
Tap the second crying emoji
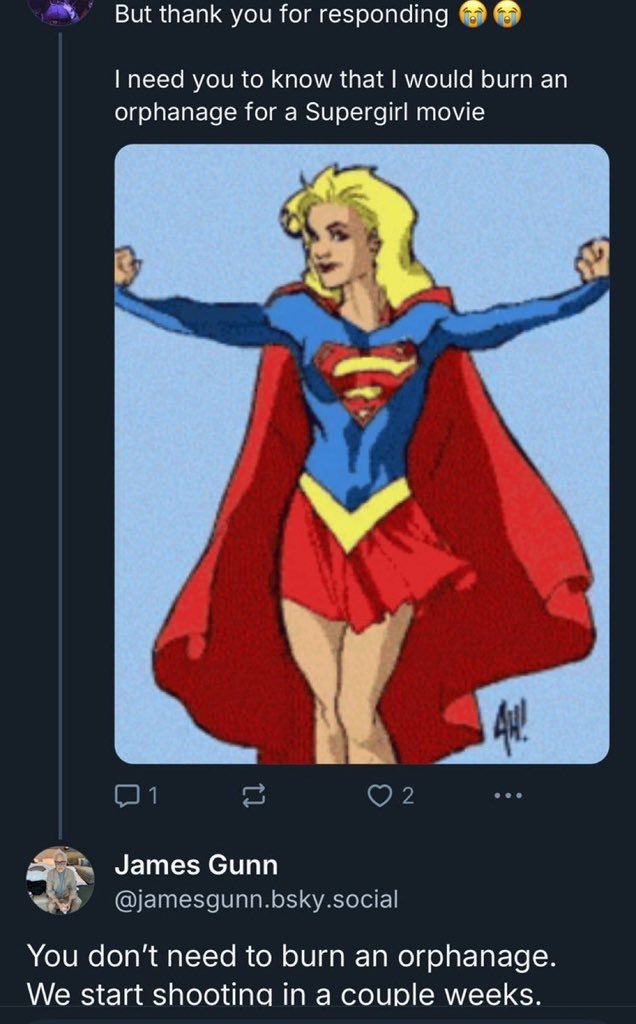click(x=507, y=14)
